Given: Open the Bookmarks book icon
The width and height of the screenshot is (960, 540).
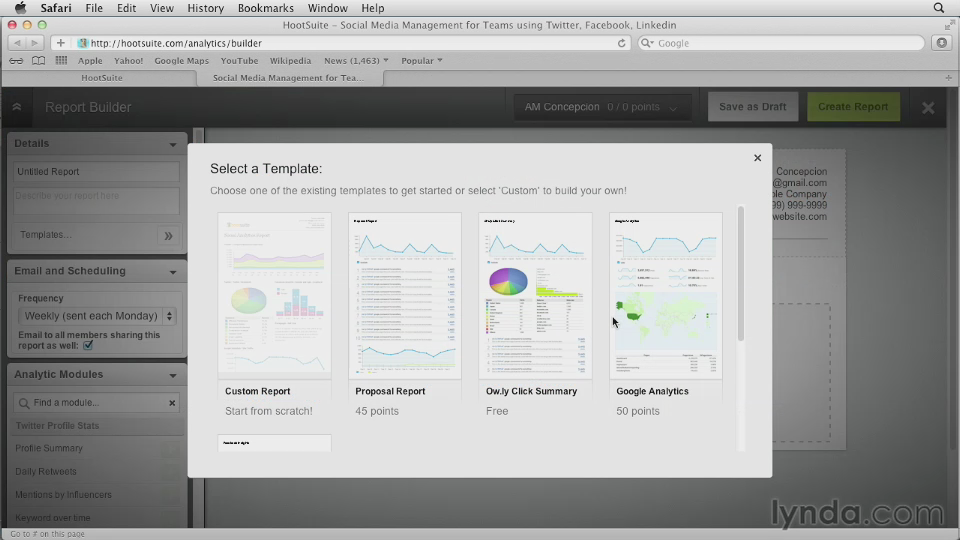Looking at the screenshot, I should [x=38, y=61].
